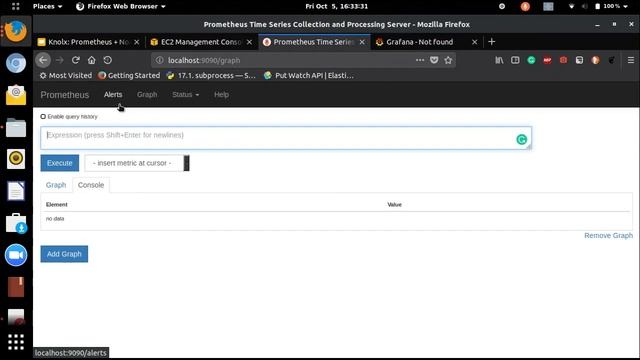Open the mail client in the dock

click(x=16, y=95)
